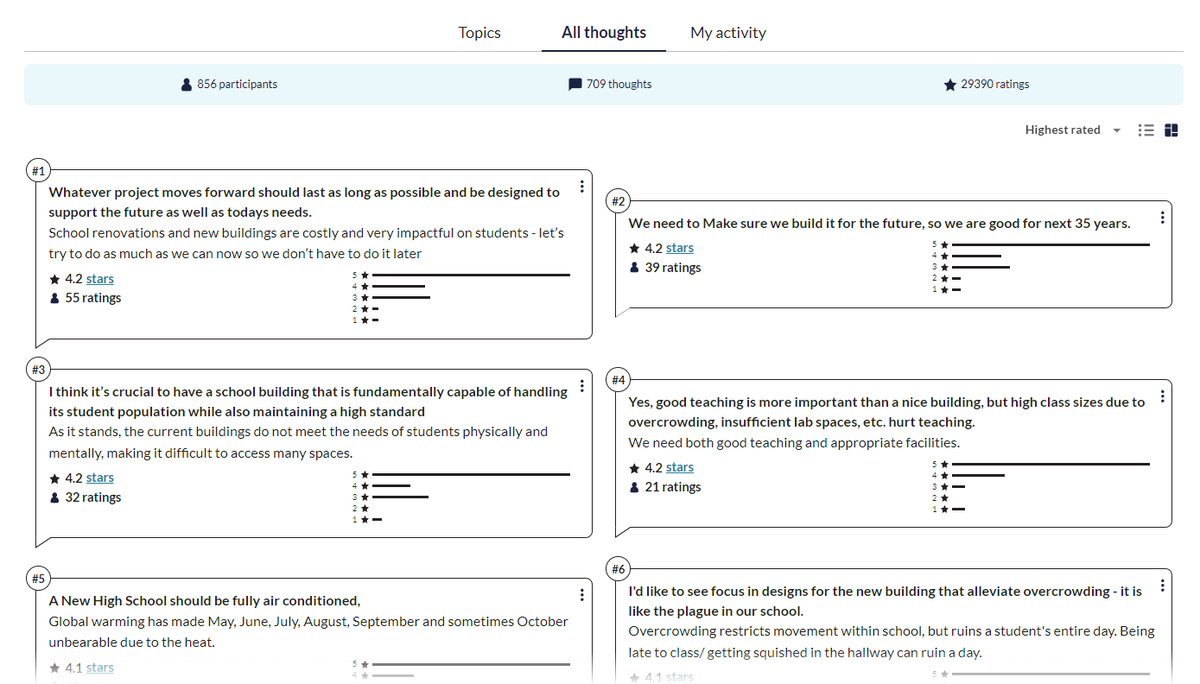This screenshot has width=1200, height=684.
Task: Open three-dot menu on thought #2
Action: click(1161, 218)
